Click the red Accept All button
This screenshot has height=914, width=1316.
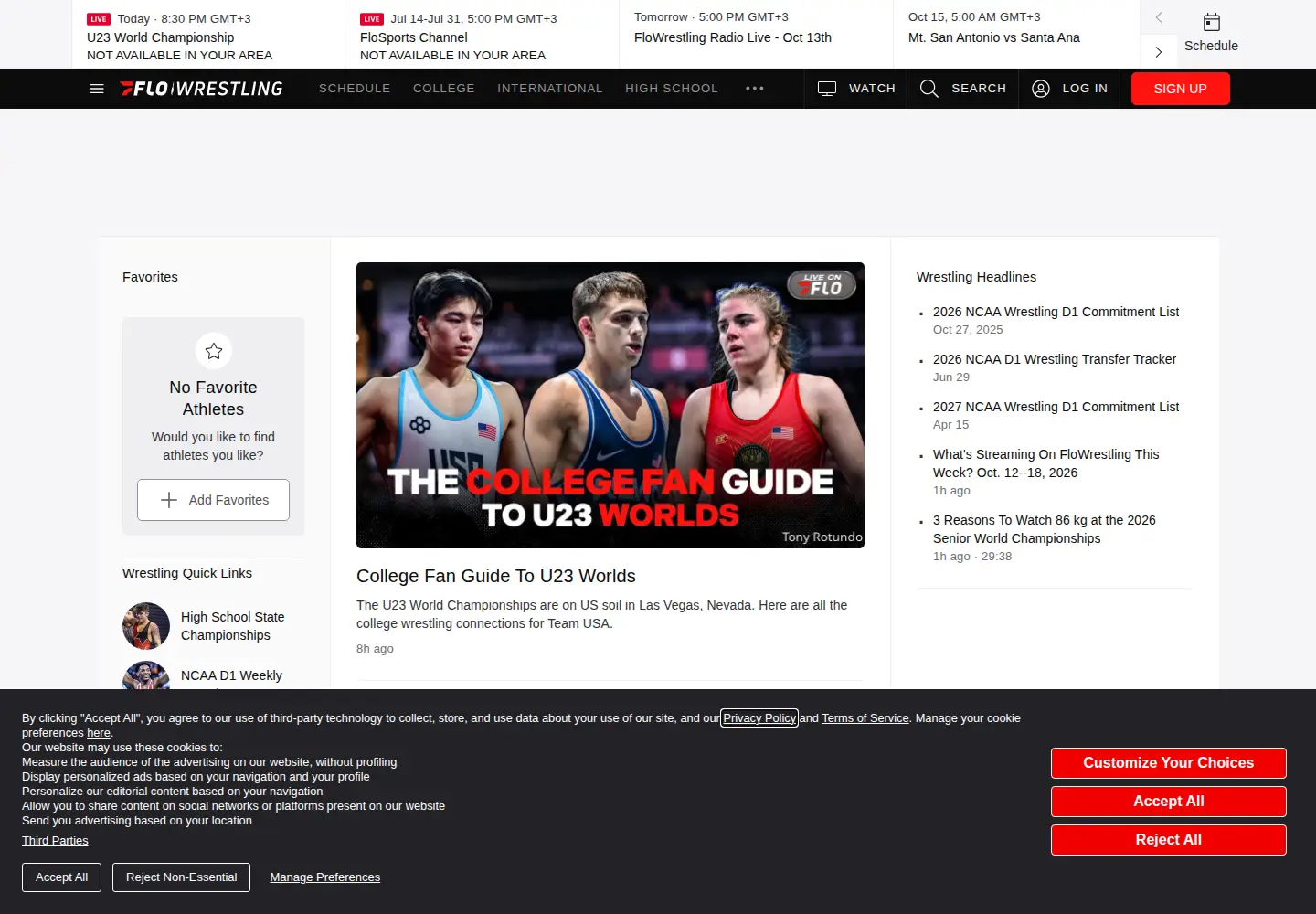(1169, 802)
